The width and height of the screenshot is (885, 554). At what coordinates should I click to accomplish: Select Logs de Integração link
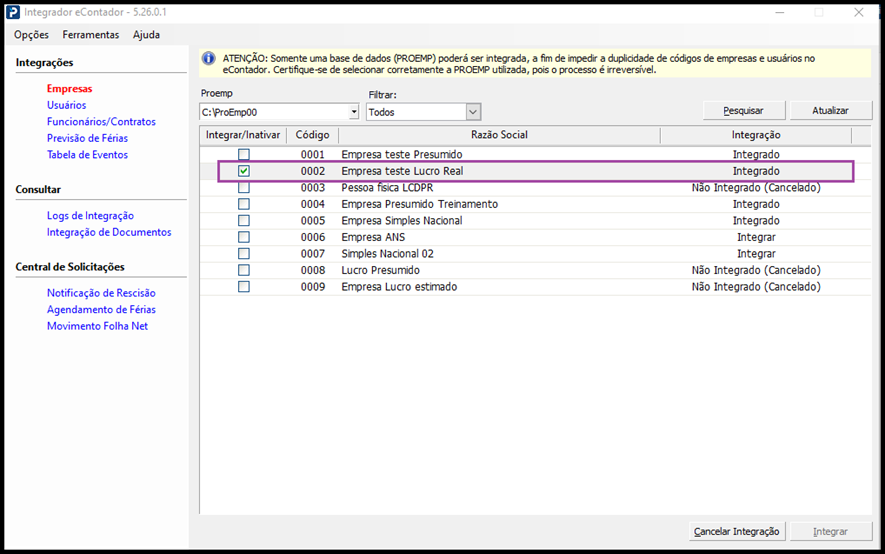[90, 216]
